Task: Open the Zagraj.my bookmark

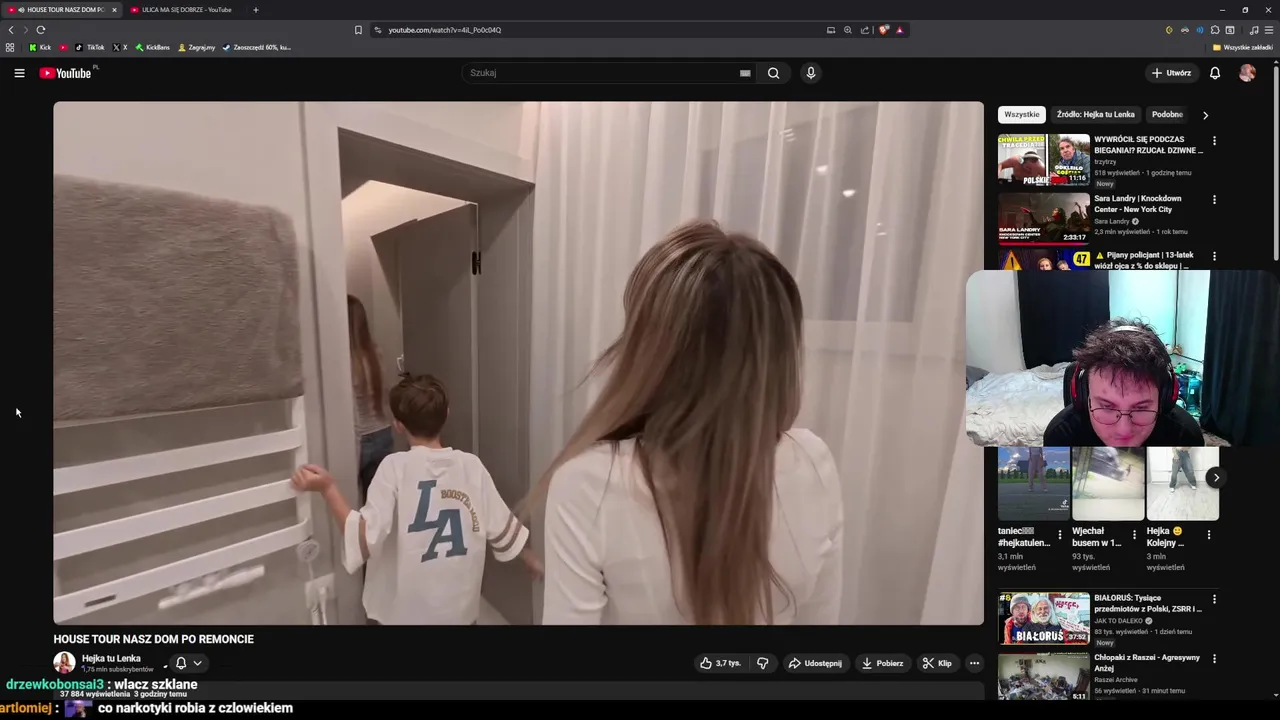Action: (x=196, y=47)
